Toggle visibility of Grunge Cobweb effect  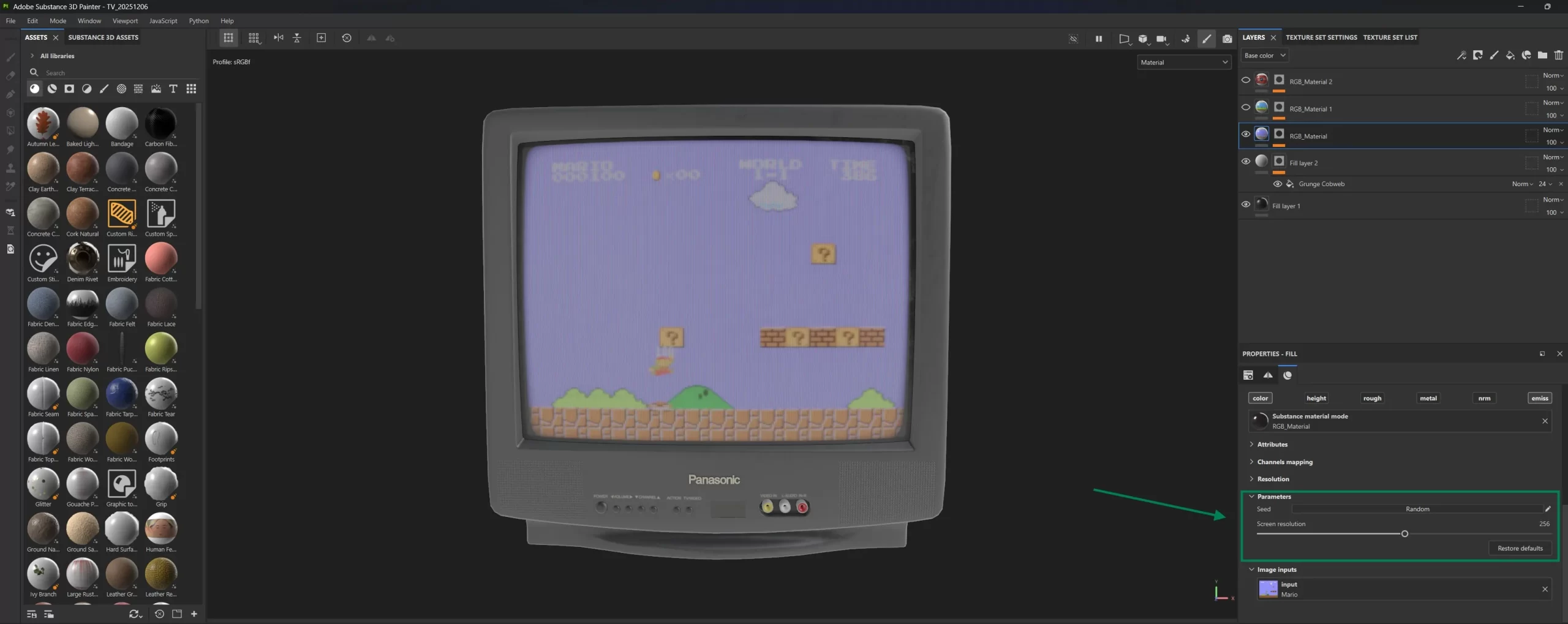1278,184
